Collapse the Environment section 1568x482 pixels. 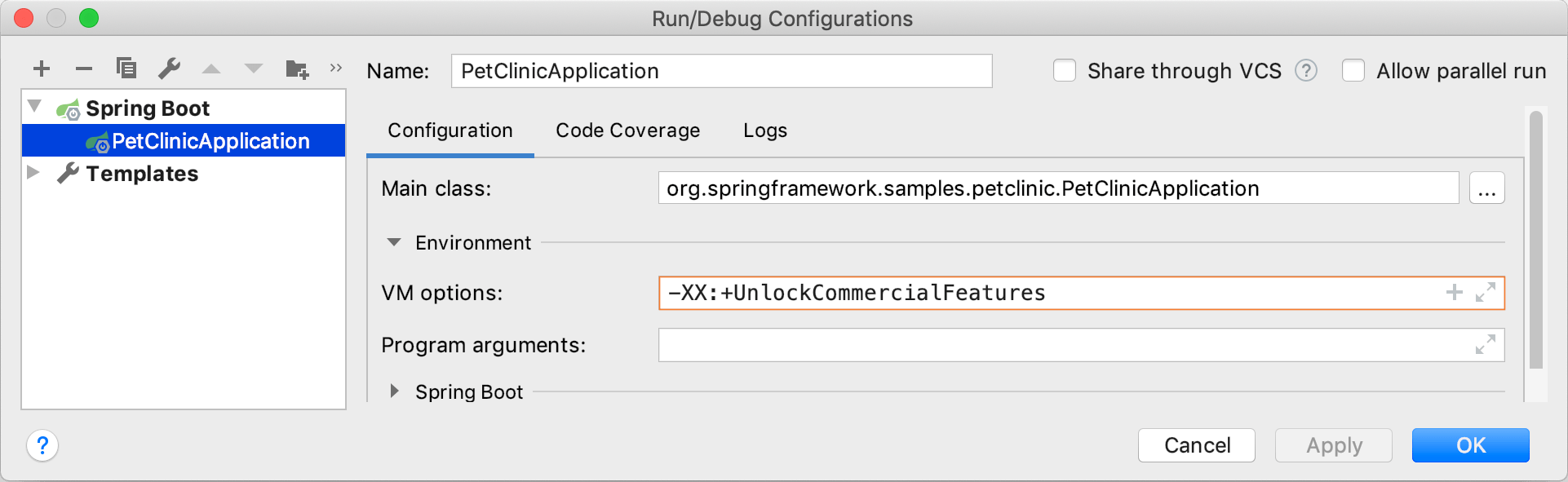(394, 242)
